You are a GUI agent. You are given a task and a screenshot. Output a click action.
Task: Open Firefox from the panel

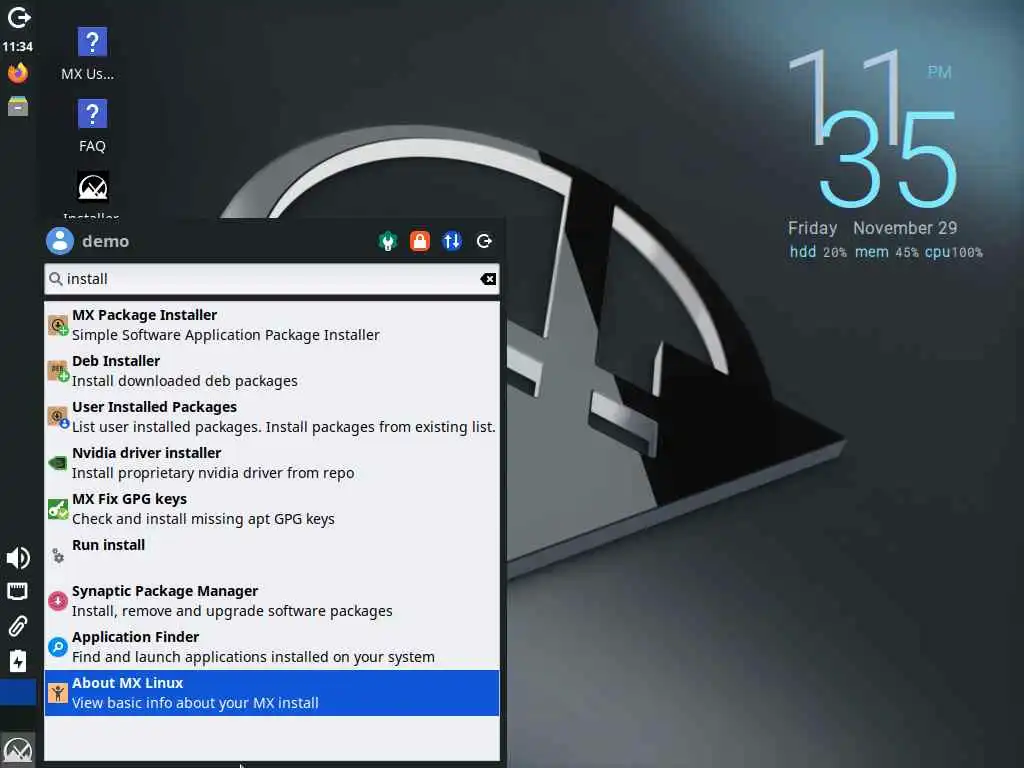pos(18,72)
